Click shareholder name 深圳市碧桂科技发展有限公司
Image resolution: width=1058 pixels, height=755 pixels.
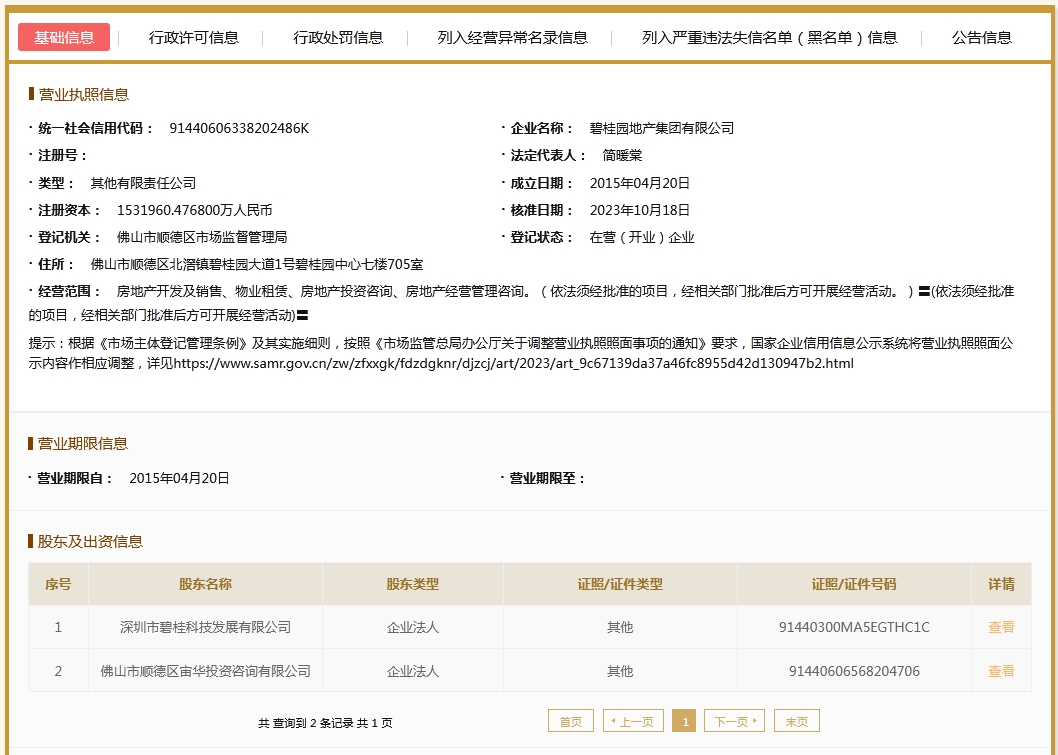coord(205,627)
